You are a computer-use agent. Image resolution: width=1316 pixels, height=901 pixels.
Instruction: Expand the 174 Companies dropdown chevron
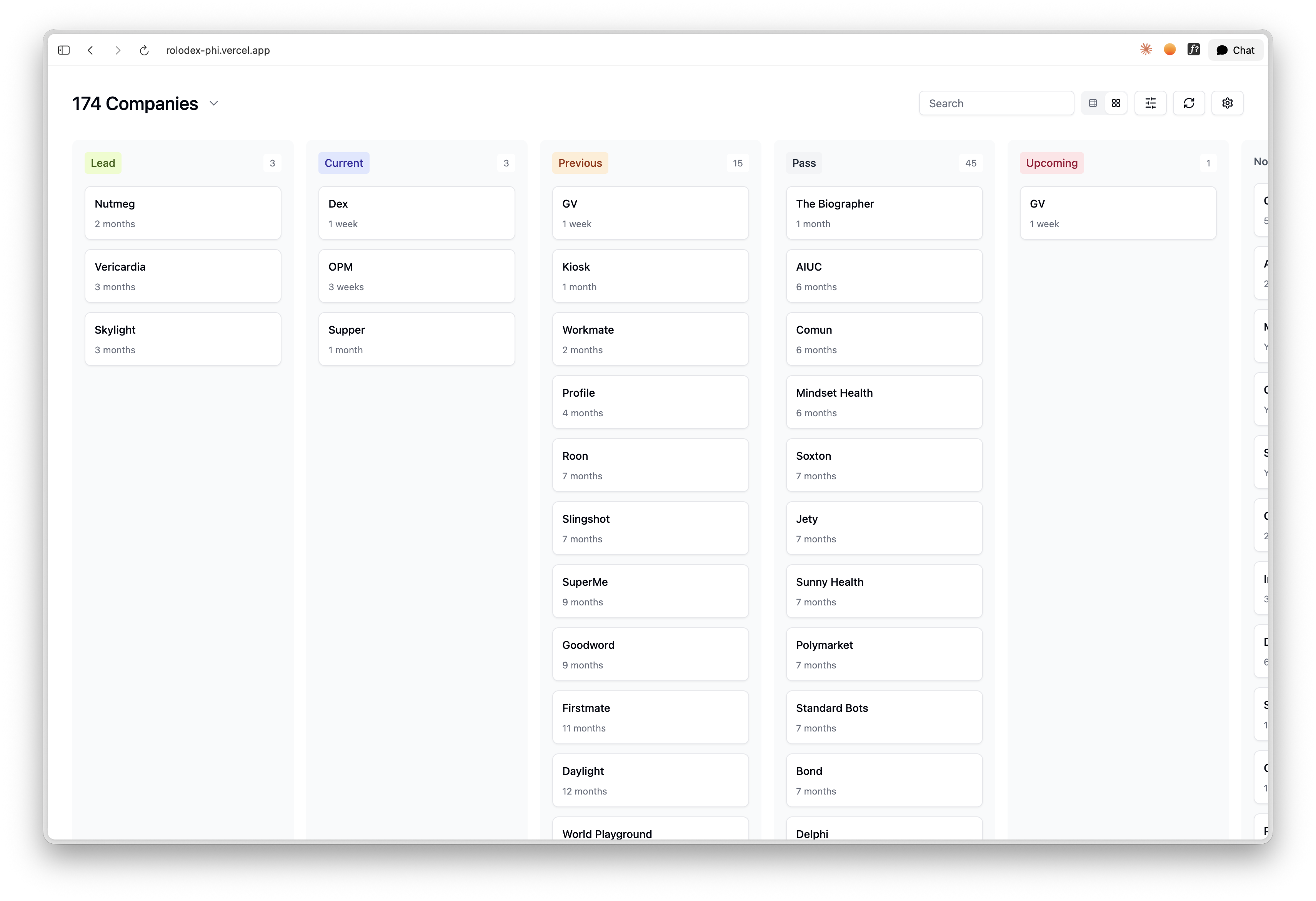click(213, 103)
